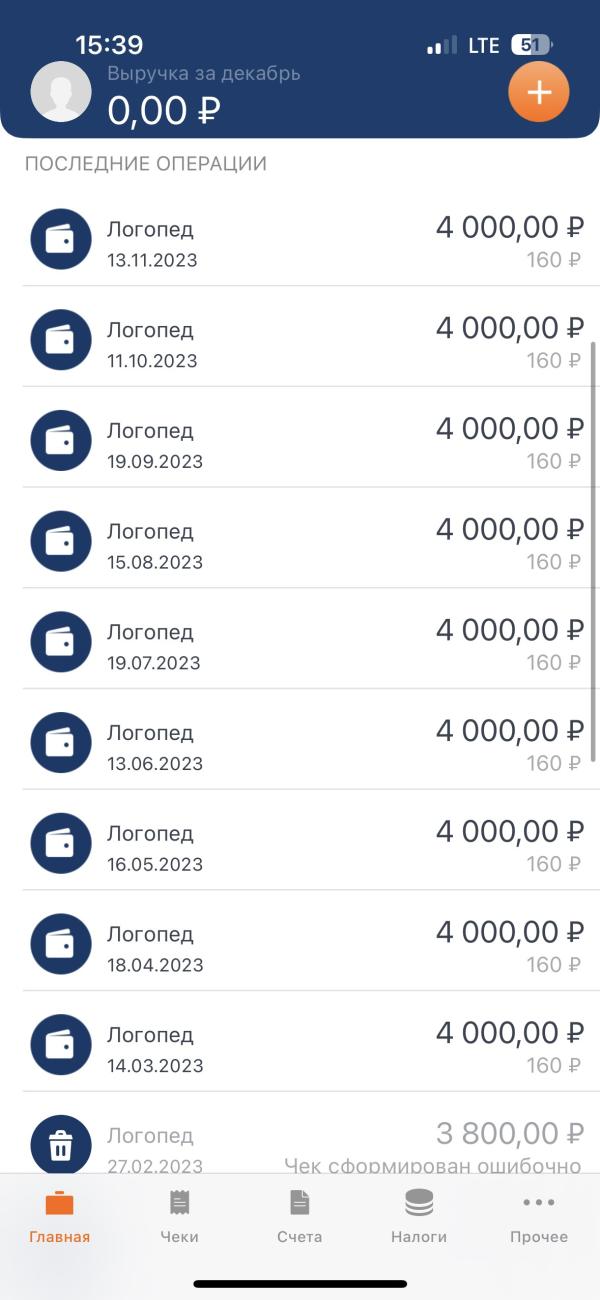The image size is (600, 1300).
Task: Tap the trash icon of the cancelled receipt
Action: click(61, 1145)
